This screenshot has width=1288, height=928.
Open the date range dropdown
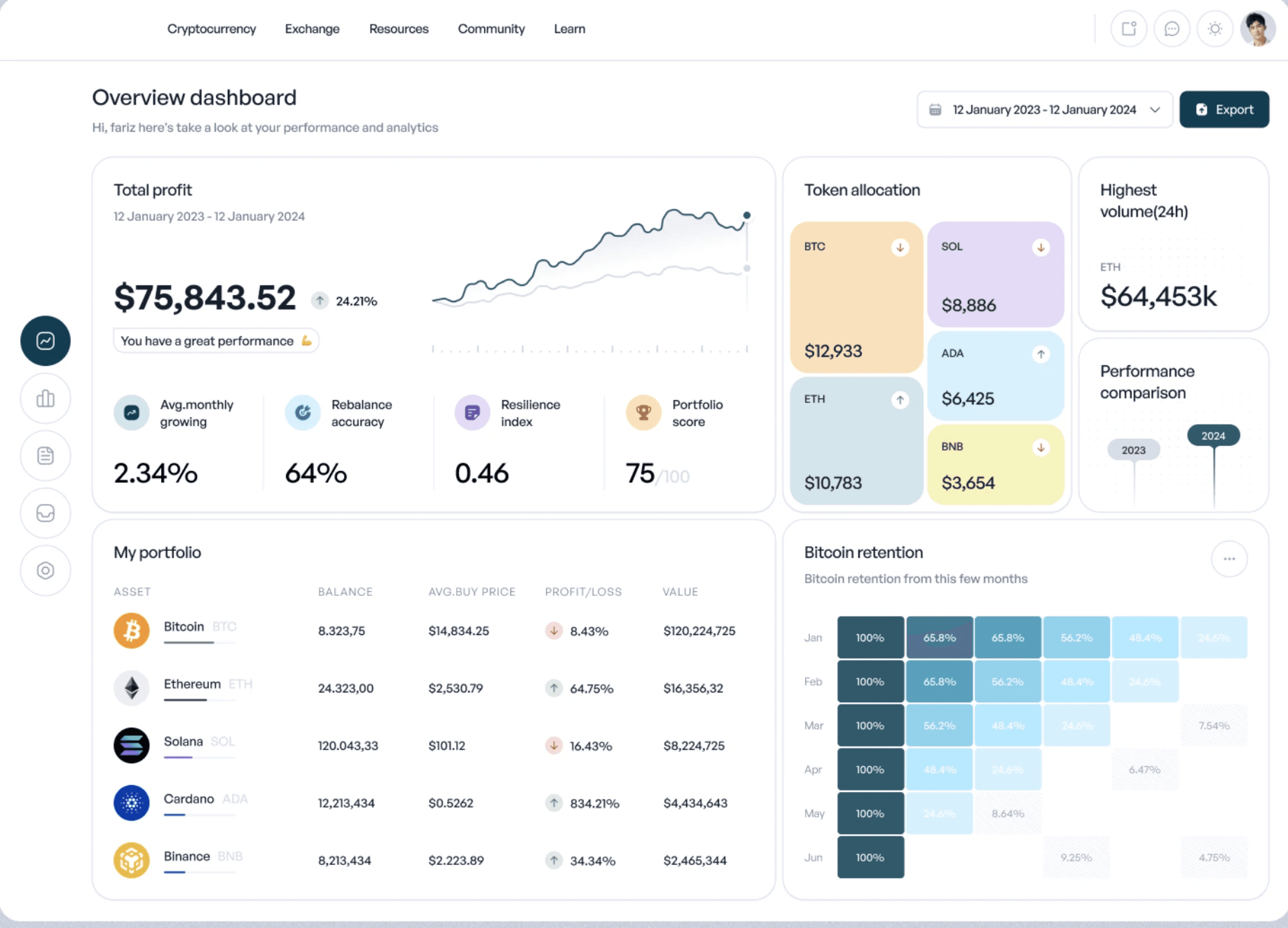pos(1044,110)
